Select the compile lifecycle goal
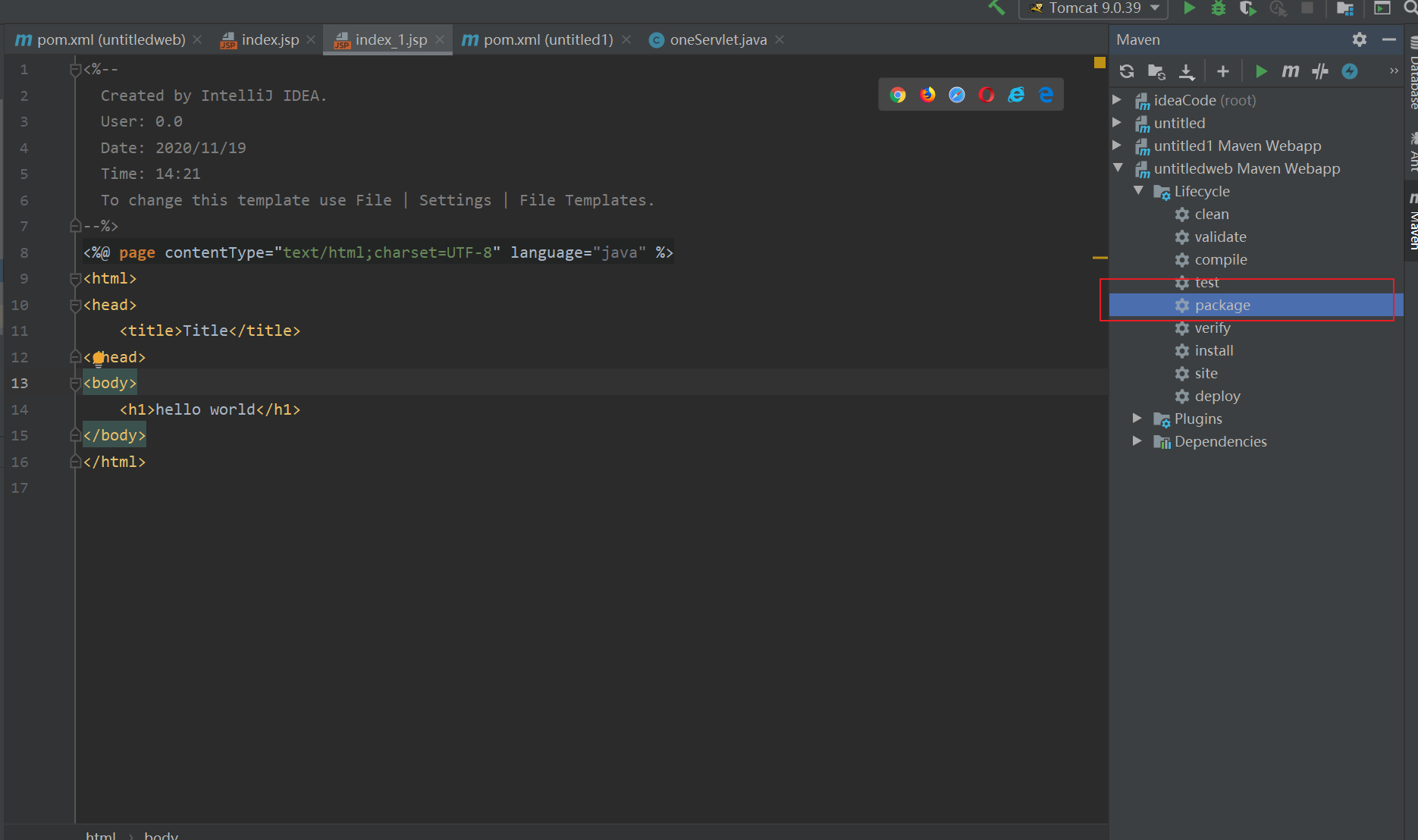The width and height of the screenshot is (1418, 840). pyautogui.click(x=1221, y=259)
